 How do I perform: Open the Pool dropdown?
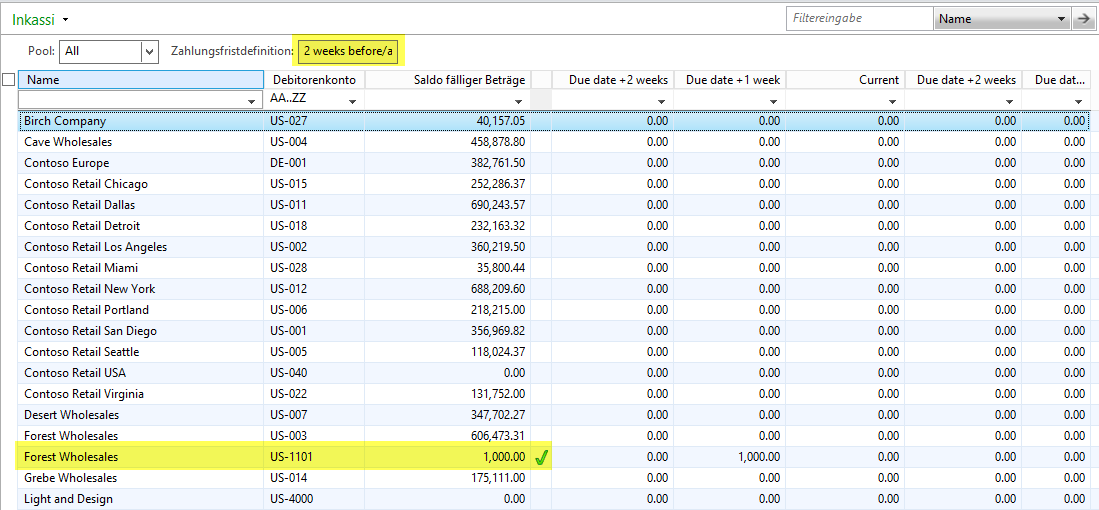point(149,51)
